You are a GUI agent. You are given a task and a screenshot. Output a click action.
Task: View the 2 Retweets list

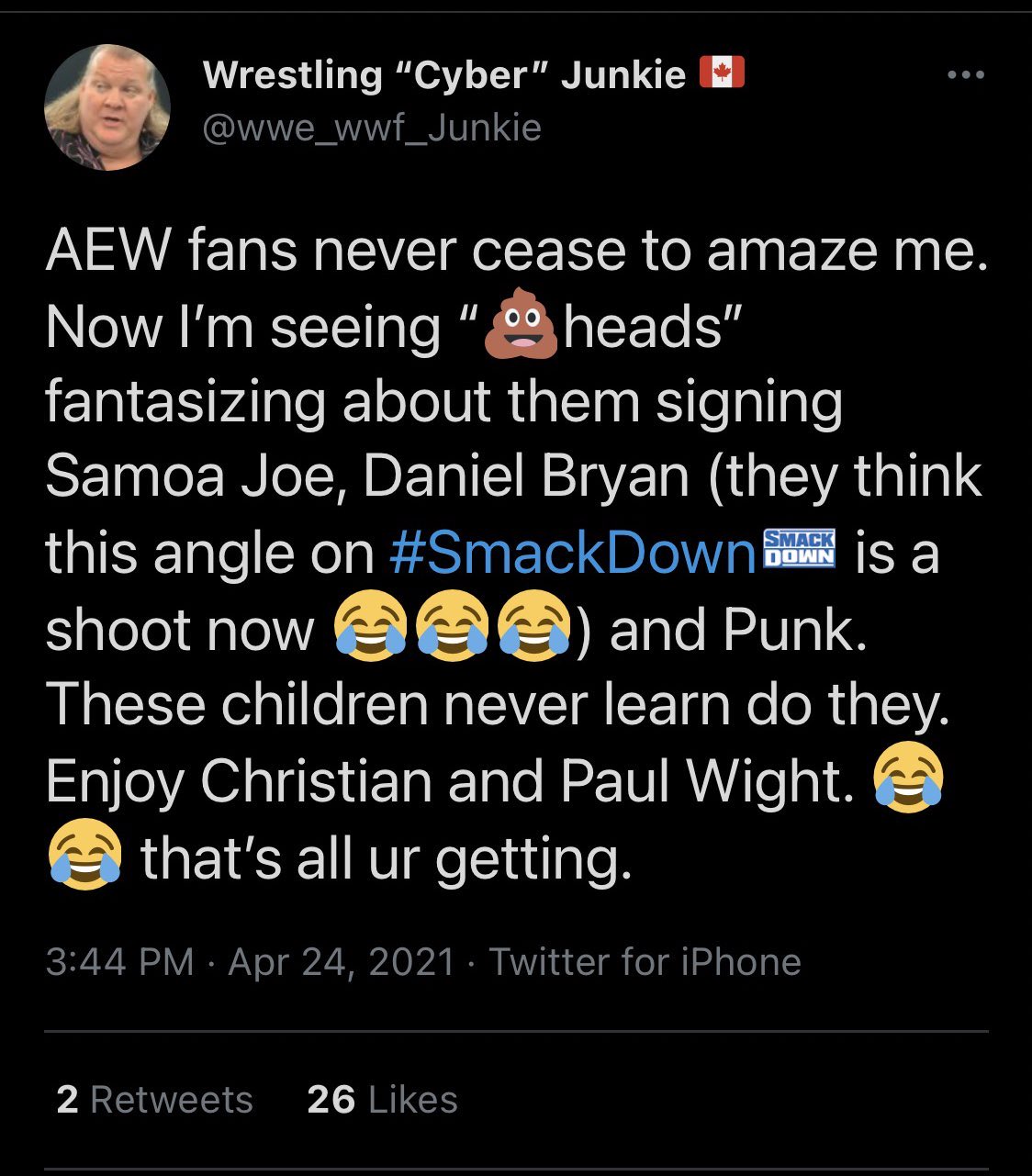[154, 1100]
